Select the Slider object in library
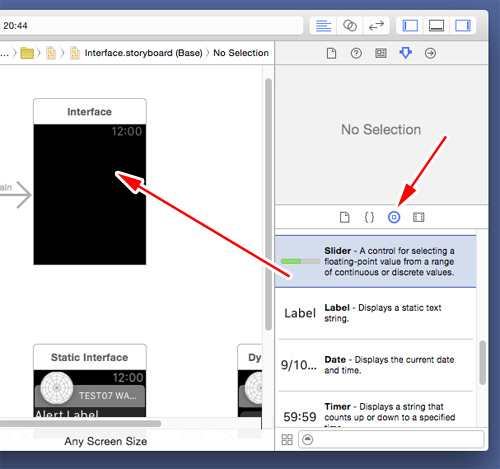This screenshot has width=500, height=469. pos(375,261)
